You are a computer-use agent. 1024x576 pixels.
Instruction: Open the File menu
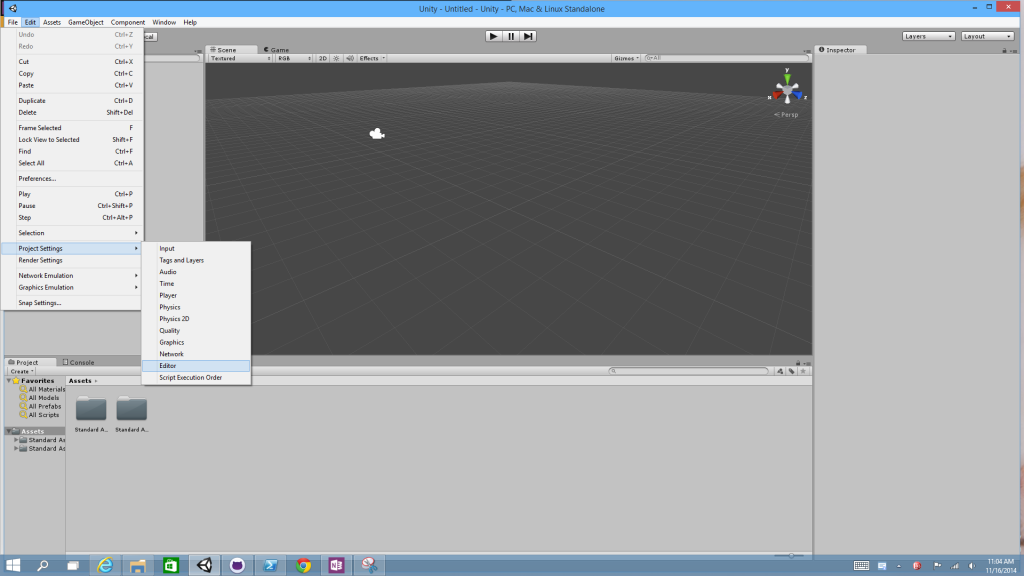[x=12, y=22]
